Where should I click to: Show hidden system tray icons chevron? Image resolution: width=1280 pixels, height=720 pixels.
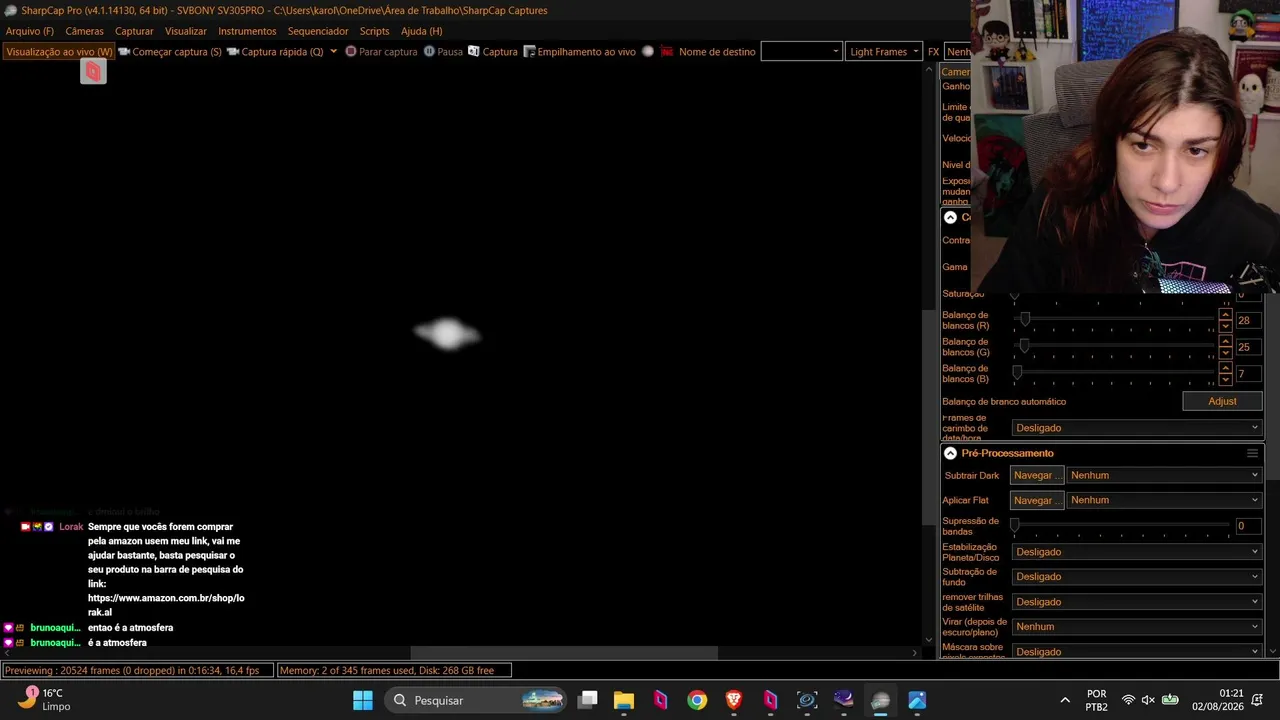1065,700
